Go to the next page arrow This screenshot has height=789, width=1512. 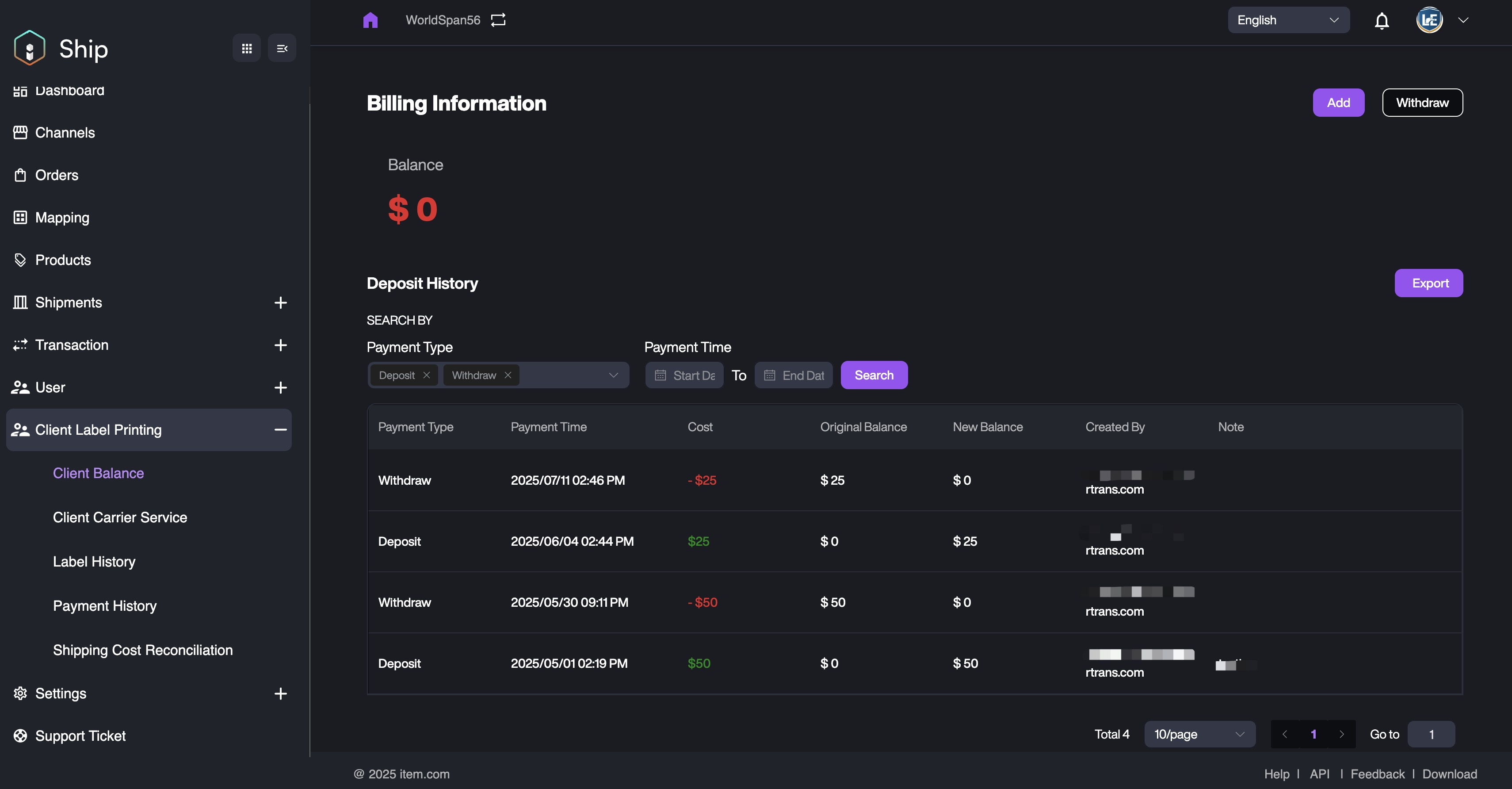click(1342, 735)
